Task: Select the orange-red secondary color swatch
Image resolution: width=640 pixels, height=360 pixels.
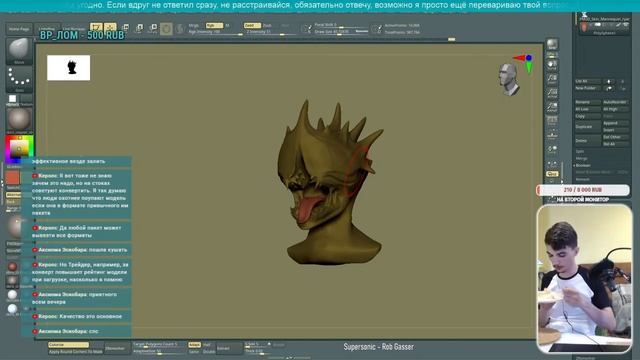Action: click(x=12, y=178)
